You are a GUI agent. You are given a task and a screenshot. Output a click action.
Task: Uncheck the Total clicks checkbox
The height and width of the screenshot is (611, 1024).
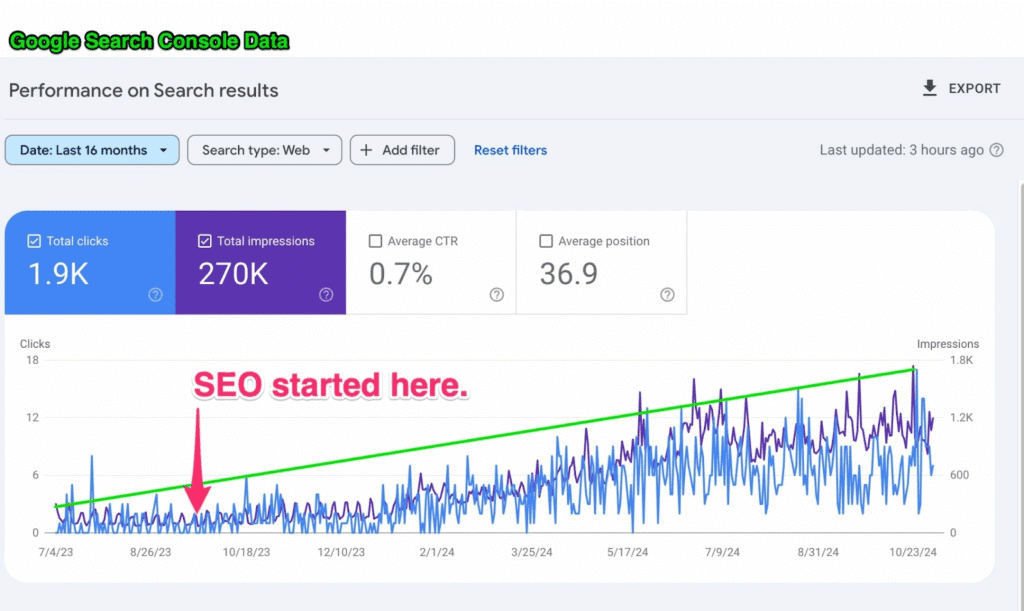click(34, 241)
